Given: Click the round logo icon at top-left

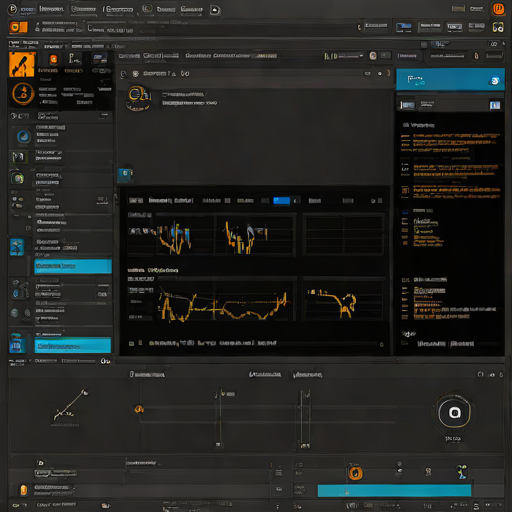Looking at the screenshot, I should coord(12,9).
